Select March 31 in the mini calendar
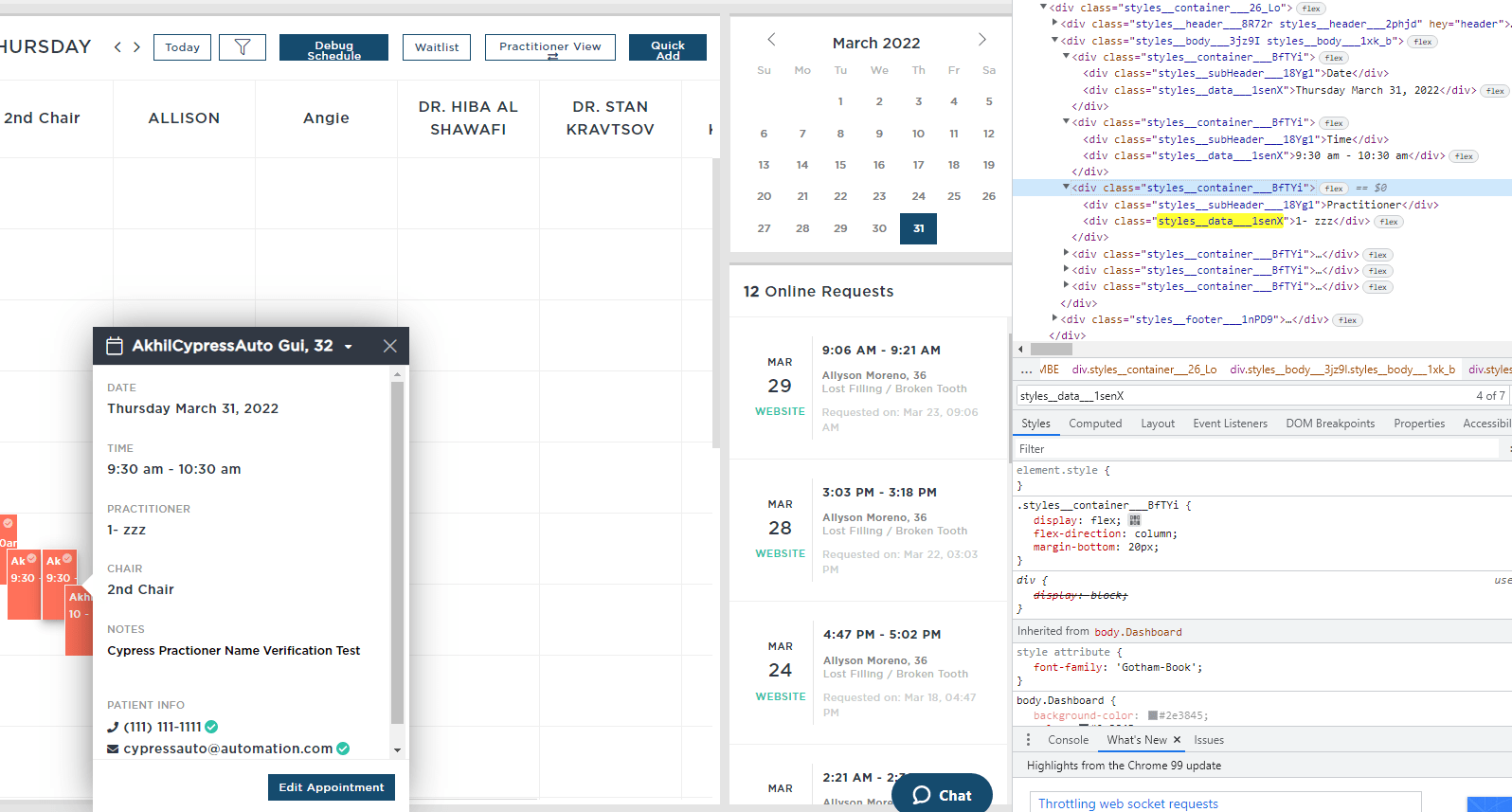This screenshot has width=1512, height=812. (x=918, y=228)
